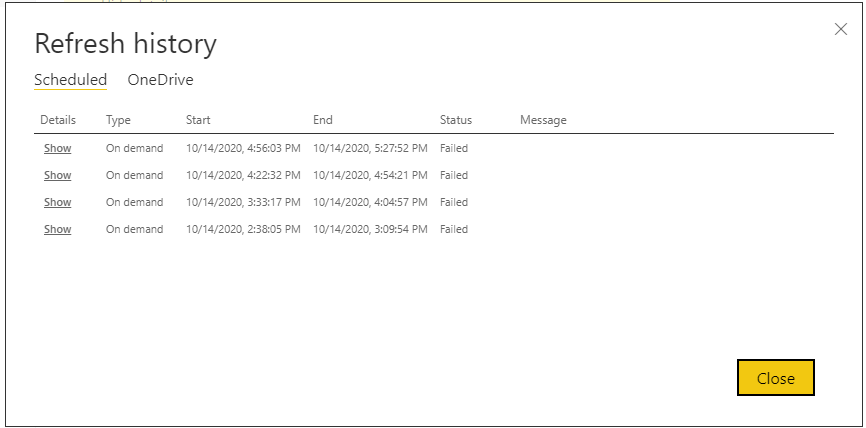
Task: Show details for refresh started 3:33:17 PM
Action: 57,203
